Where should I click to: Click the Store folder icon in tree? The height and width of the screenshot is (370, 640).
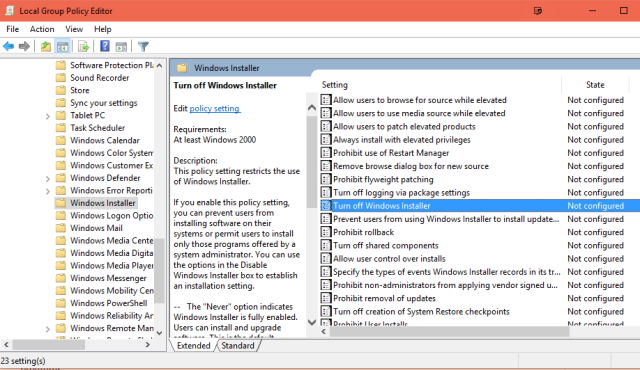[61, 90]
